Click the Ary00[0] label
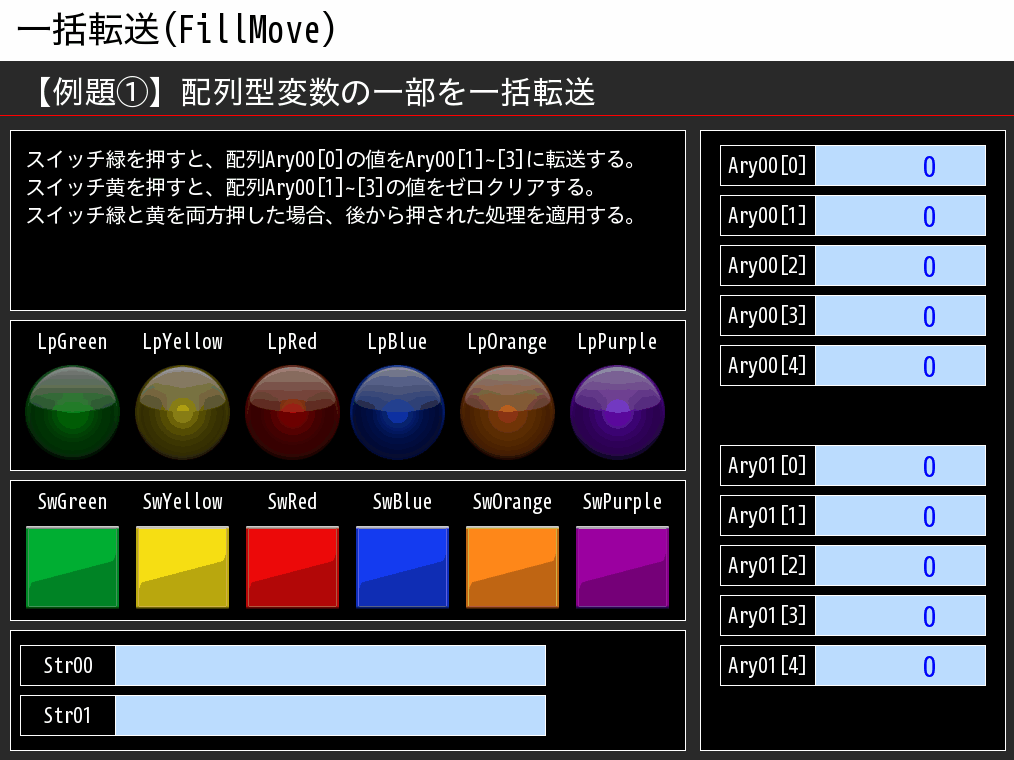The width and height of the screenshot is (1014, 760). point(768,166)
